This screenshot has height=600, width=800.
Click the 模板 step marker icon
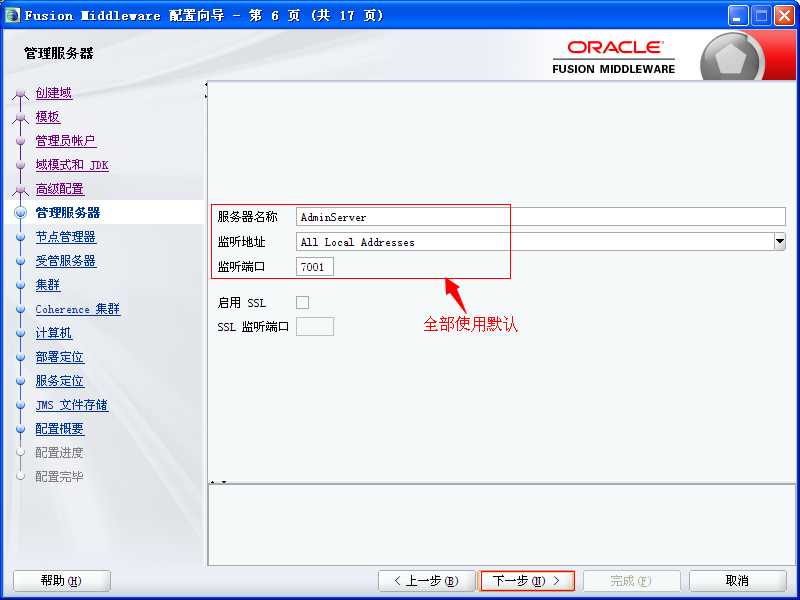[21, 118]
